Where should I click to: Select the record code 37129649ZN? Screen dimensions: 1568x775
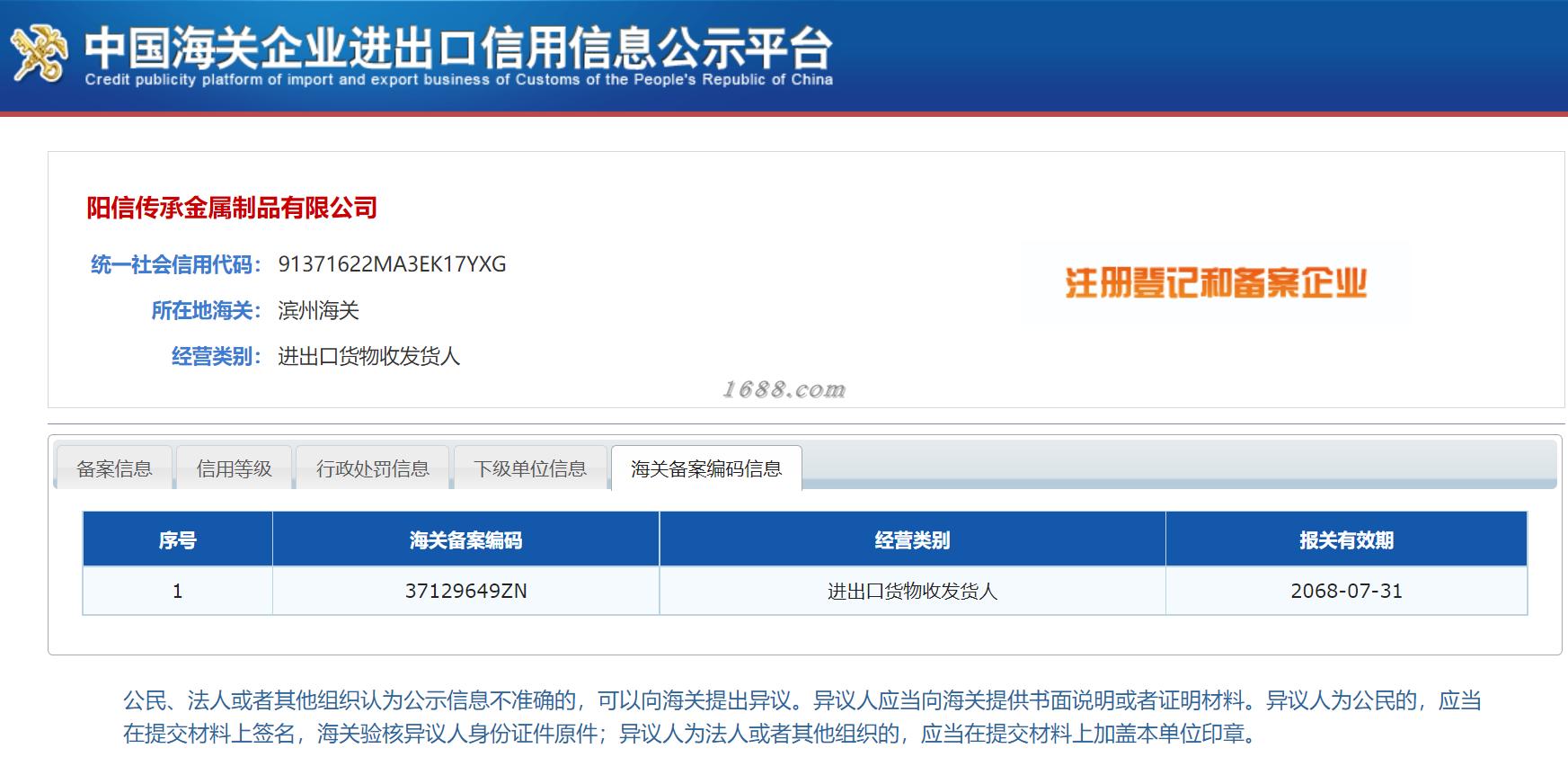(x=465, y=591)
